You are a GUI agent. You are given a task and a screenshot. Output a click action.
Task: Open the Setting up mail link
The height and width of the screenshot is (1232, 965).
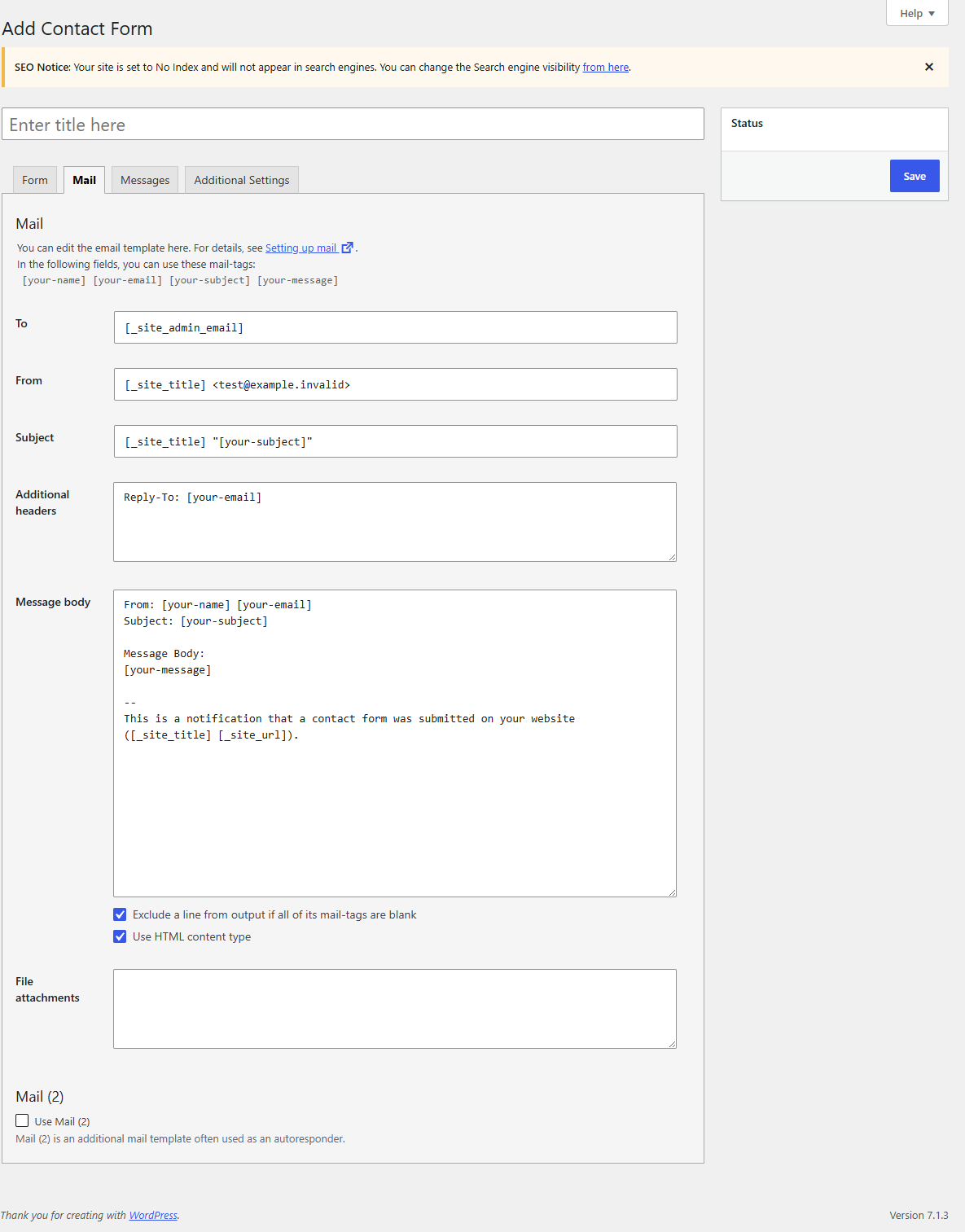coord(301,248)
